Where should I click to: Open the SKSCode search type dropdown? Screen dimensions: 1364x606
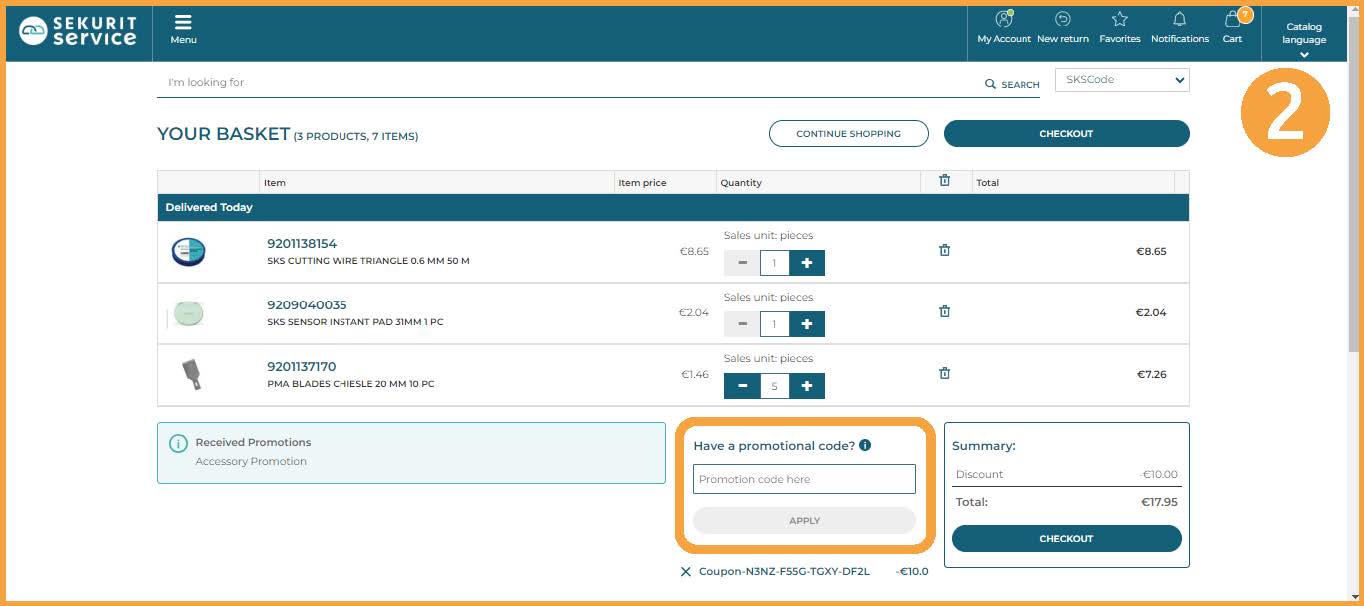(x=1122, y=80)
